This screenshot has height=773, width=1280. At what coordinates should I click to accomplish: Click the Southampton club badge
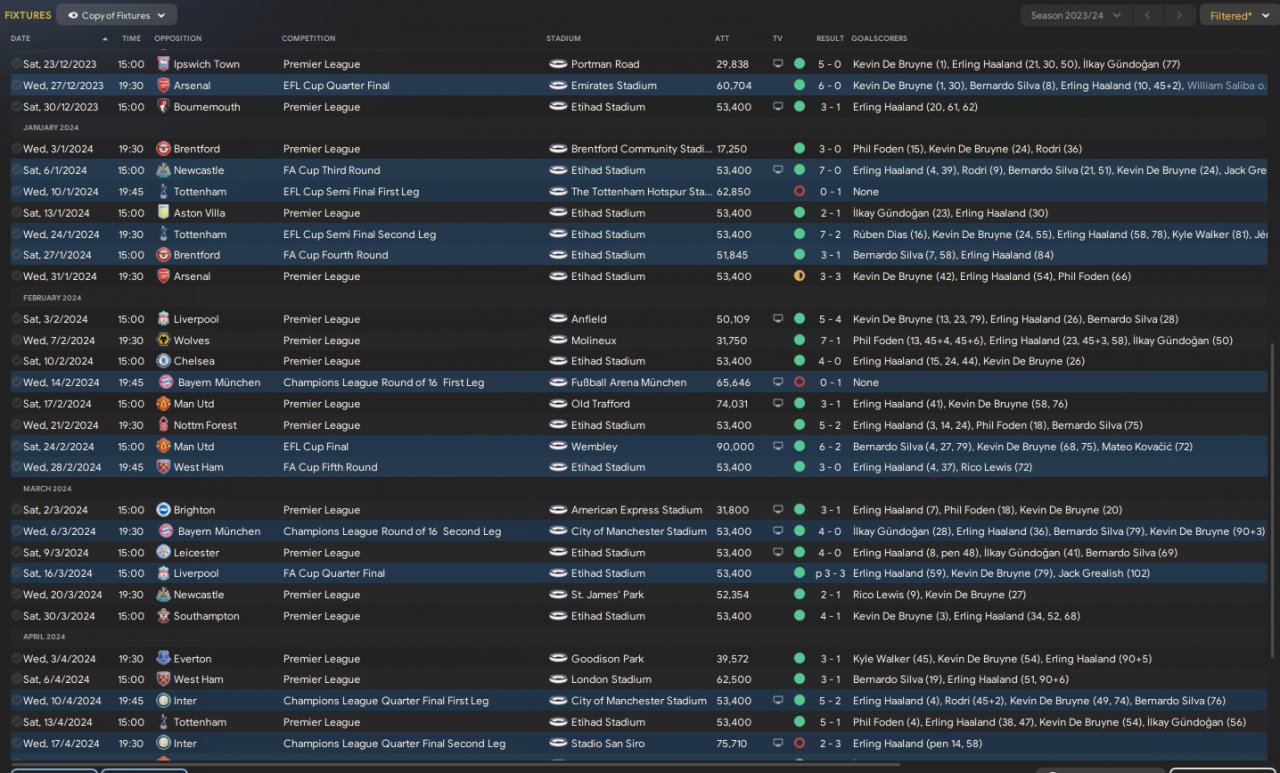[163, 616]
